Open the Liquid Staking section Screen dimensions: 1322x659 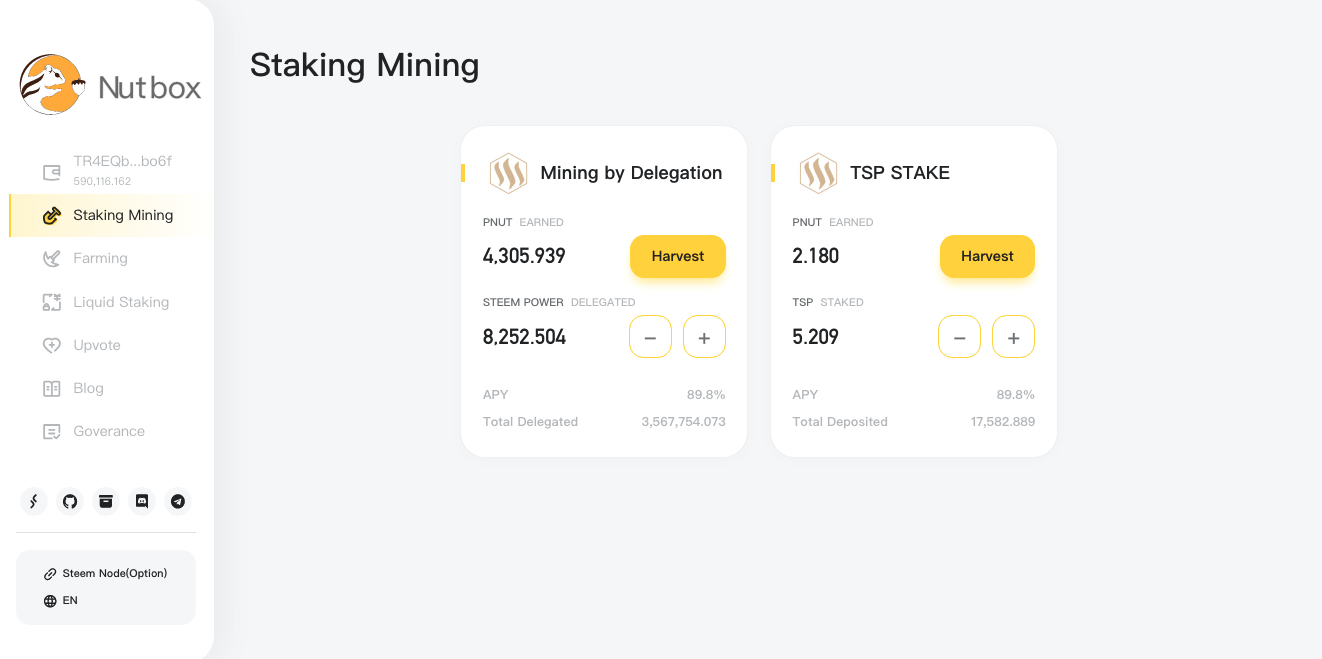[x=120, y=302]
